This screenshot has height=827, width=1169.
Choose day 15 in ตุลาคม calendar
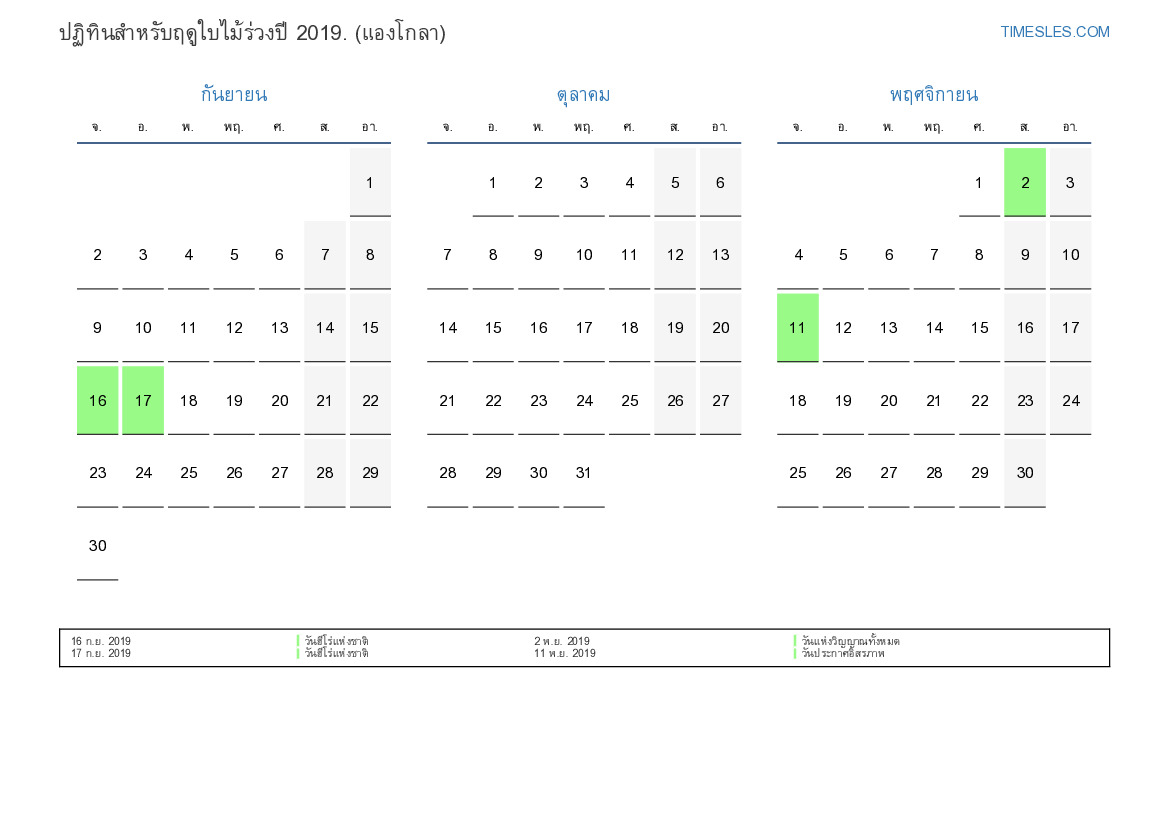[493, 327]
